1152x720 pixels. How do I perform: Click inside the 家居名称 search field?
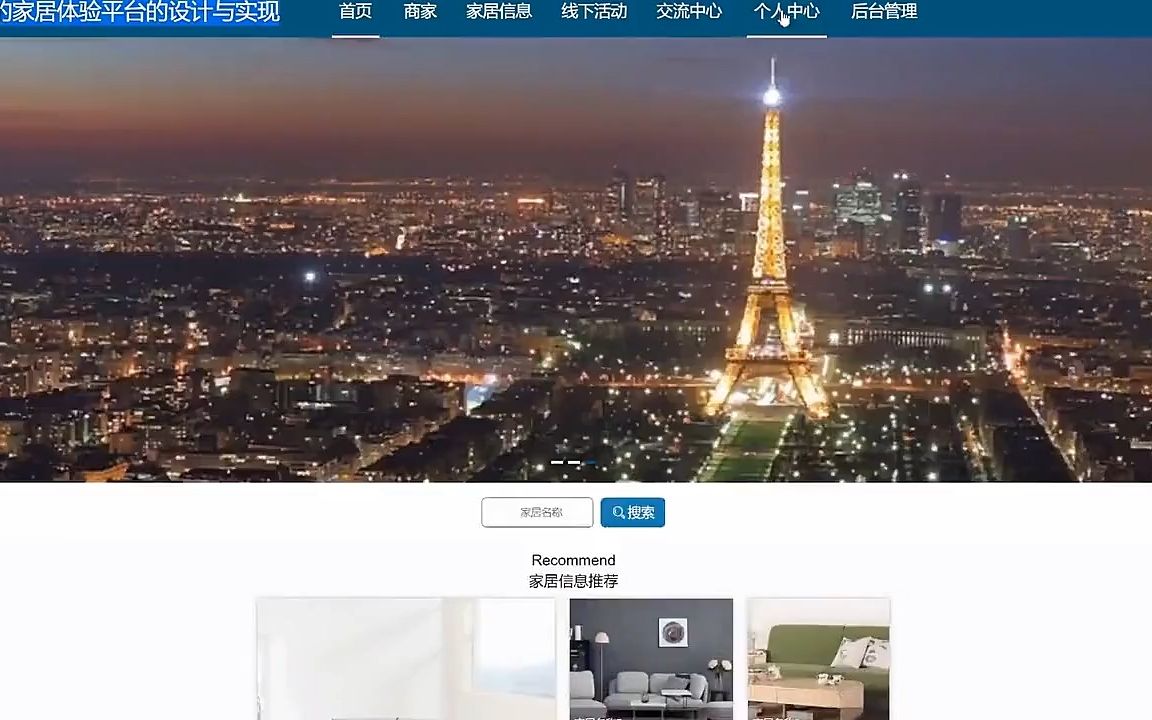point(536,512)
